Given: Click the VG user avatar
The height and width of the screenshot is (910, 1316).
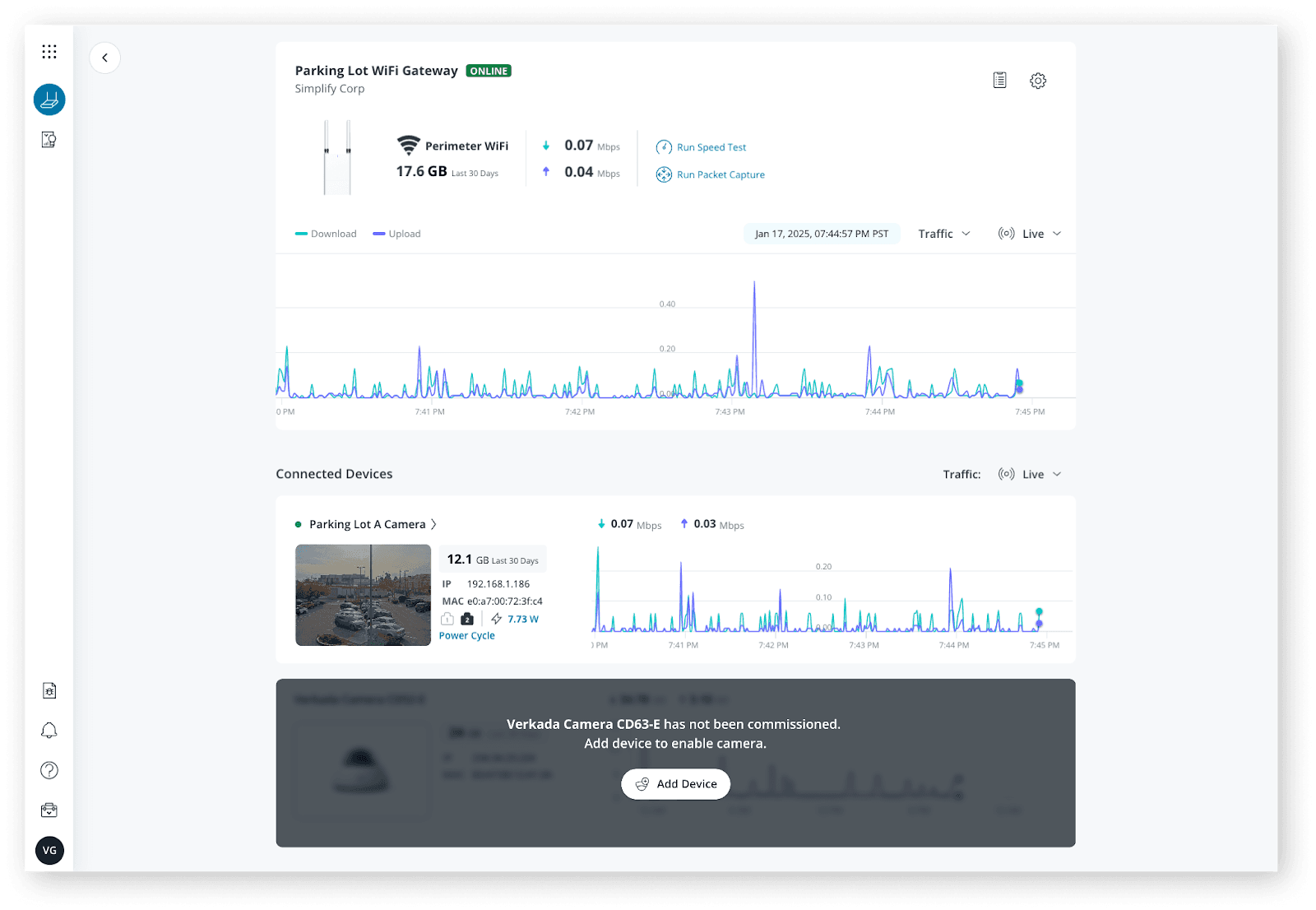Looking at the screenshot, I should 49,850.
